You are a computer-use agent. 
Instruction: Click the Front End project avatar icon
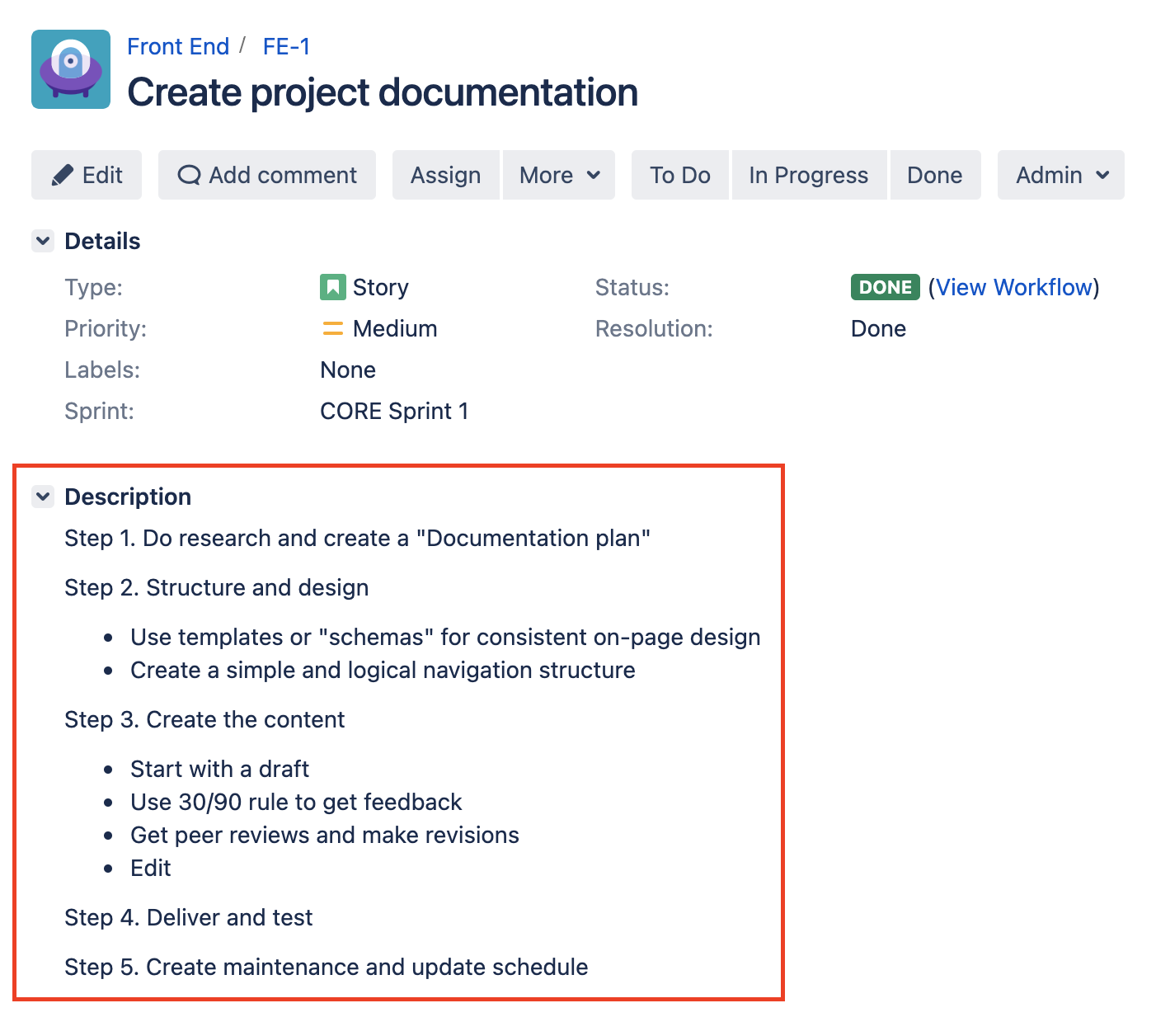(71, 69)
